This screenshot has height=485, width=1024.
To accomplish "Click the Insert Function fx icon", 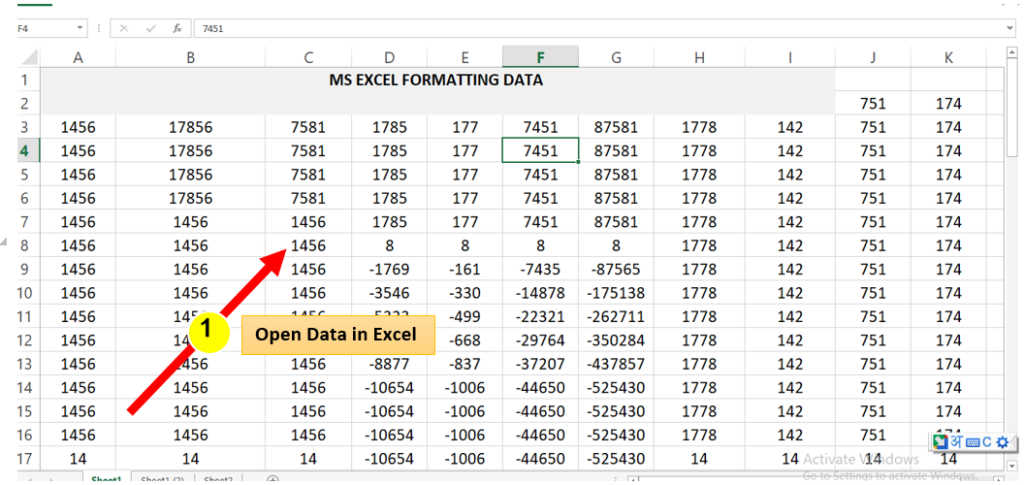I will click(x=177, y=29).
